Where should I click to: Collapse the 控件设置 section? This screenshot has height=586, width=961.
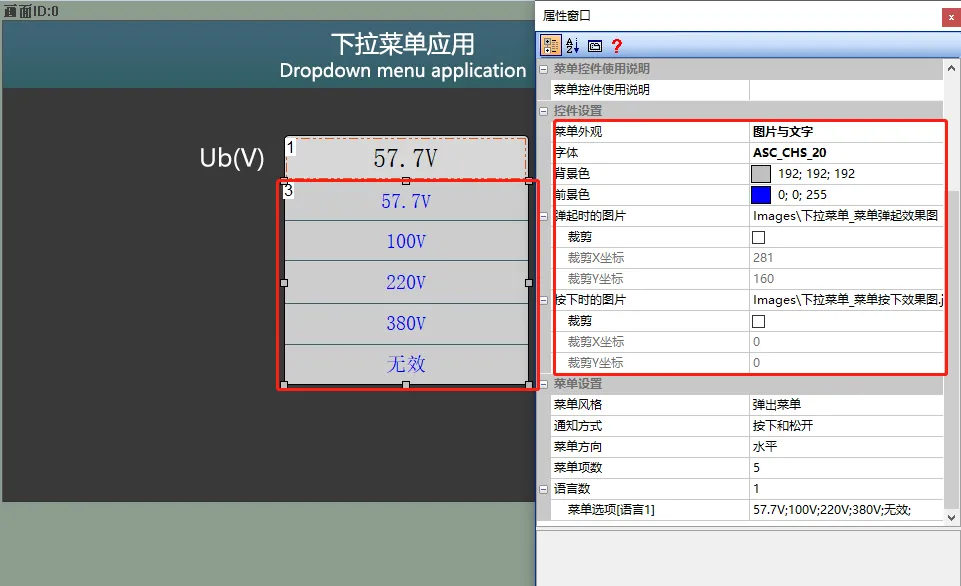[x=542, y=110]
